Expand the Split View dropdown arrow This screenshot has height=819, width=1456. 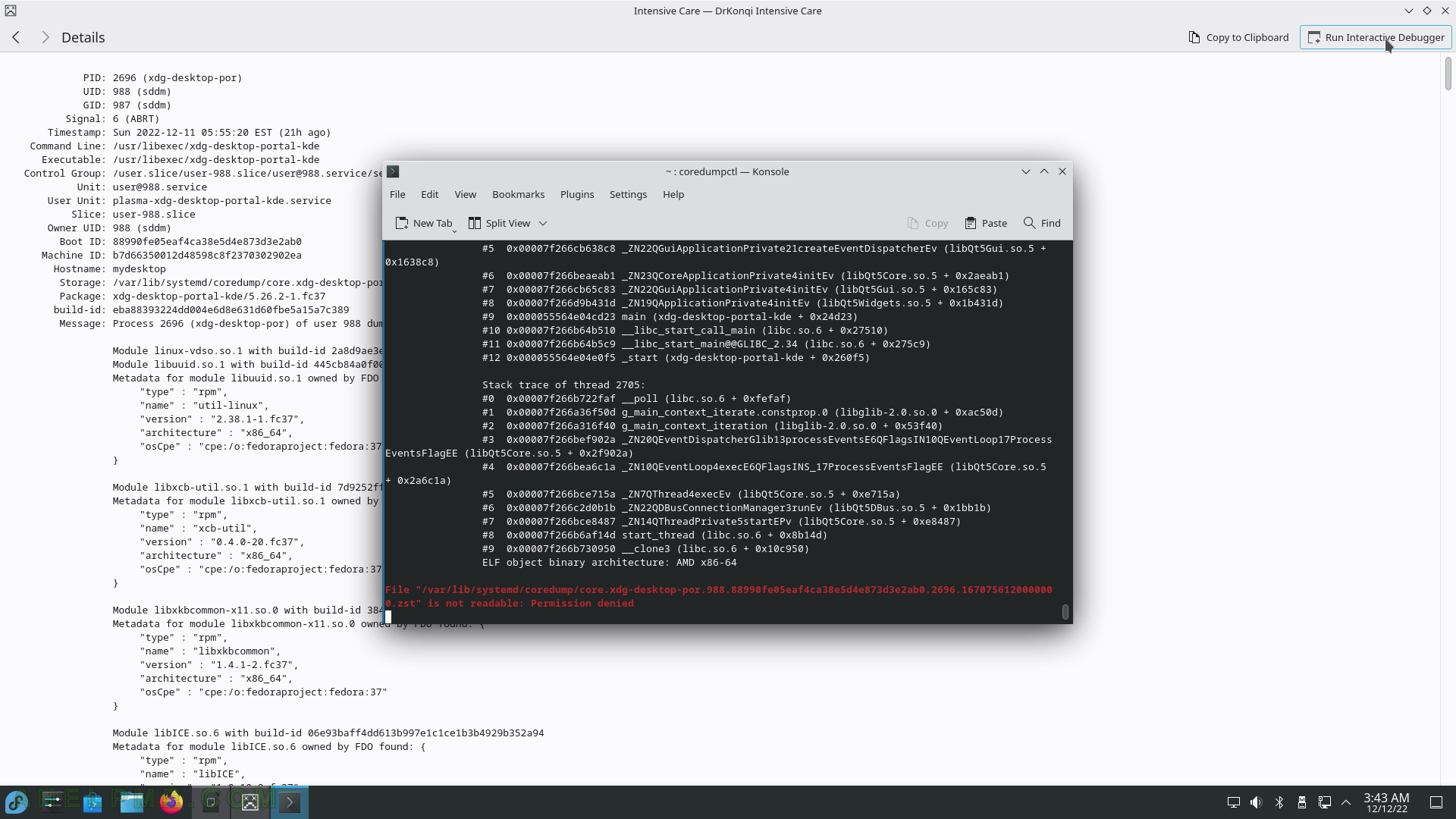[x=543, y=223]
